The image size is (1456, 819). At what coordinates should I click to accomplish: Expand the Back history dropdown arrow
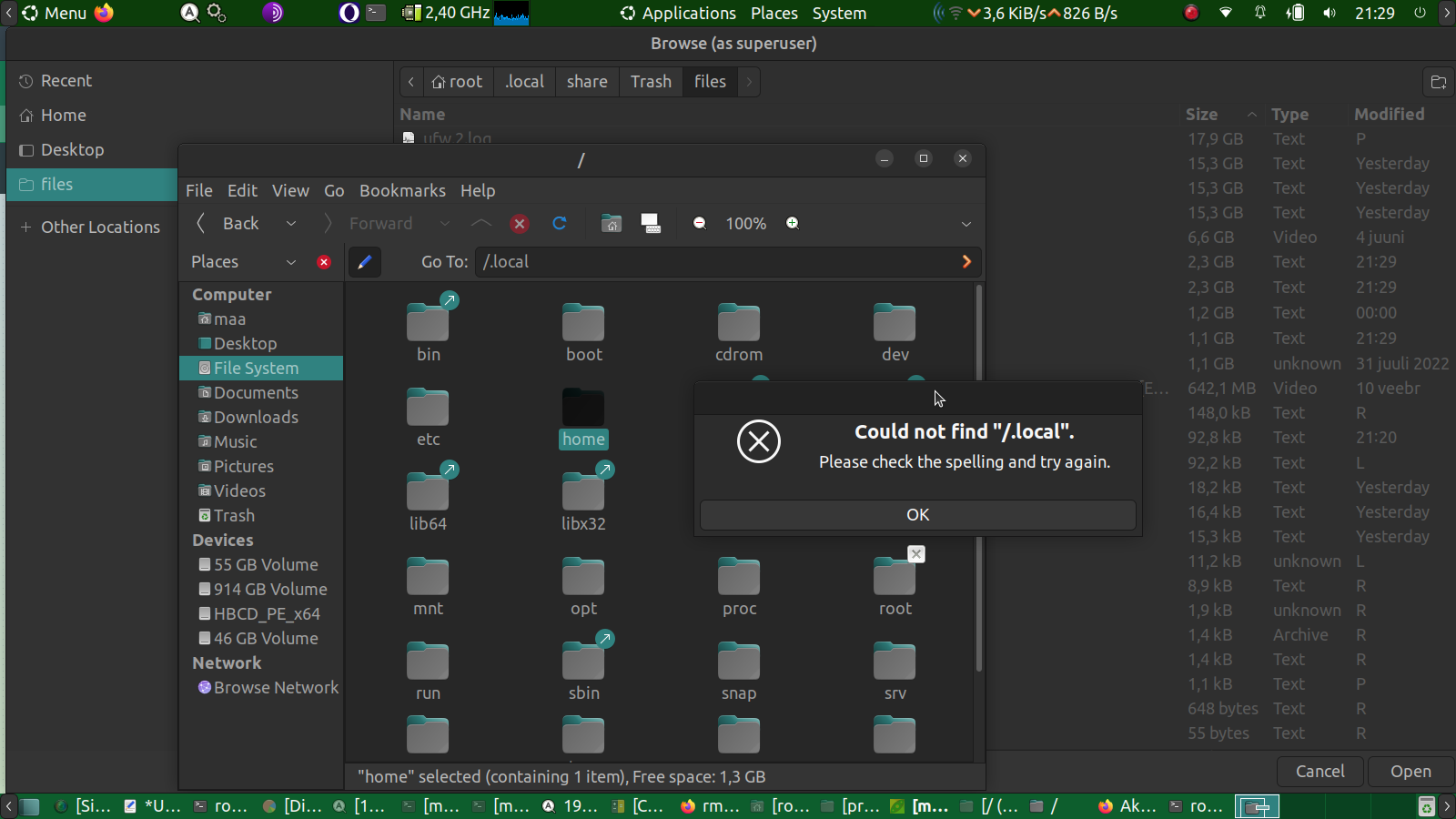pos(291,224)
